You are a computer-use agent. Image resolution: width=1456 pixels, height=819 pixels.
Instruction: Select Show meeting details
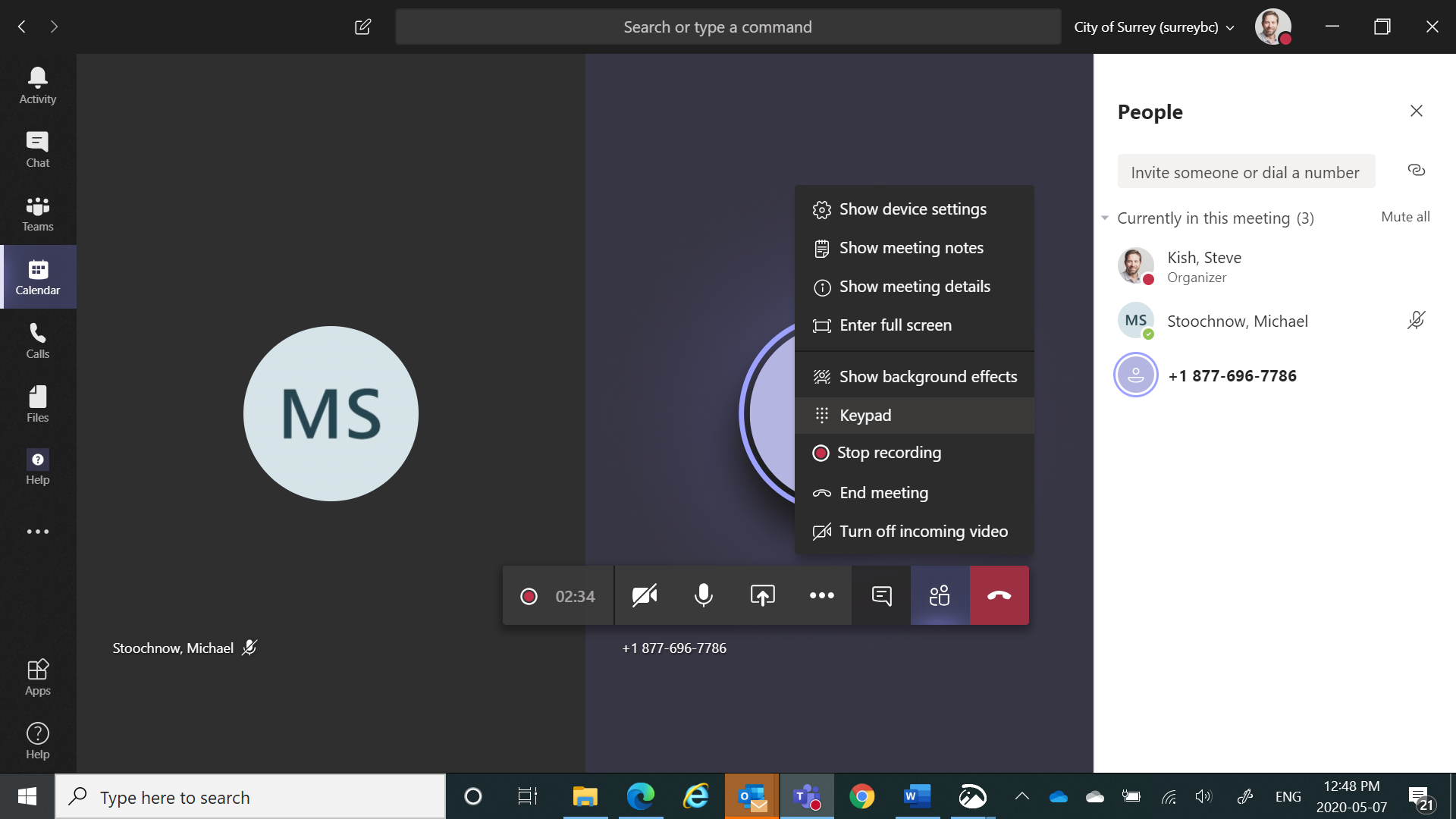[915, 287]
